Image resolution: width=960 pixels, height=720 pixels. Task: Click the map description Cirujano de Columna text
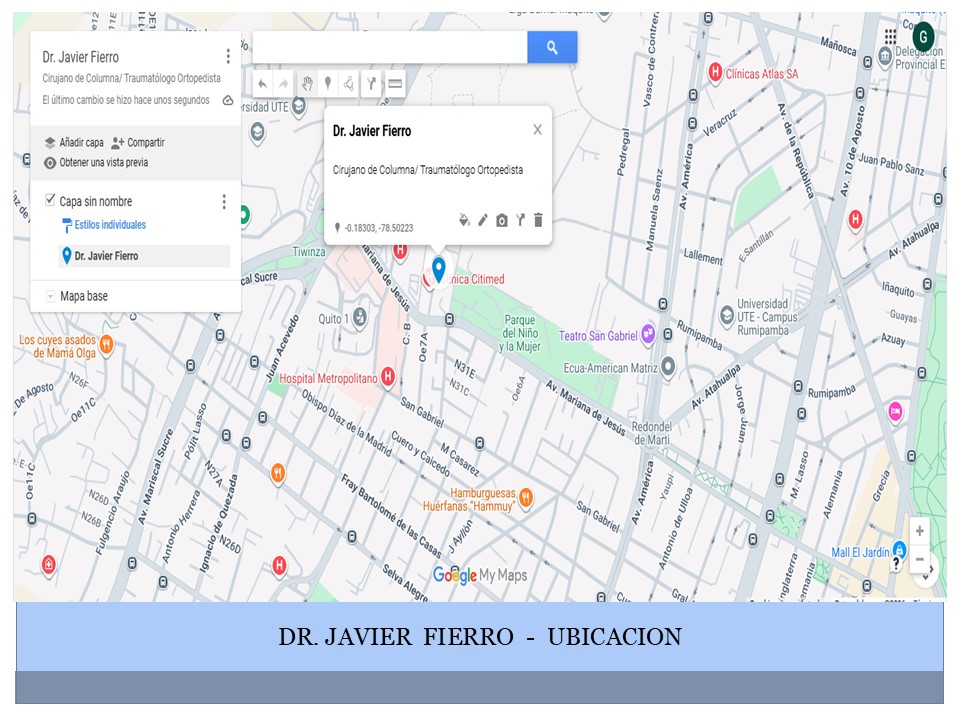pos(131,78)
